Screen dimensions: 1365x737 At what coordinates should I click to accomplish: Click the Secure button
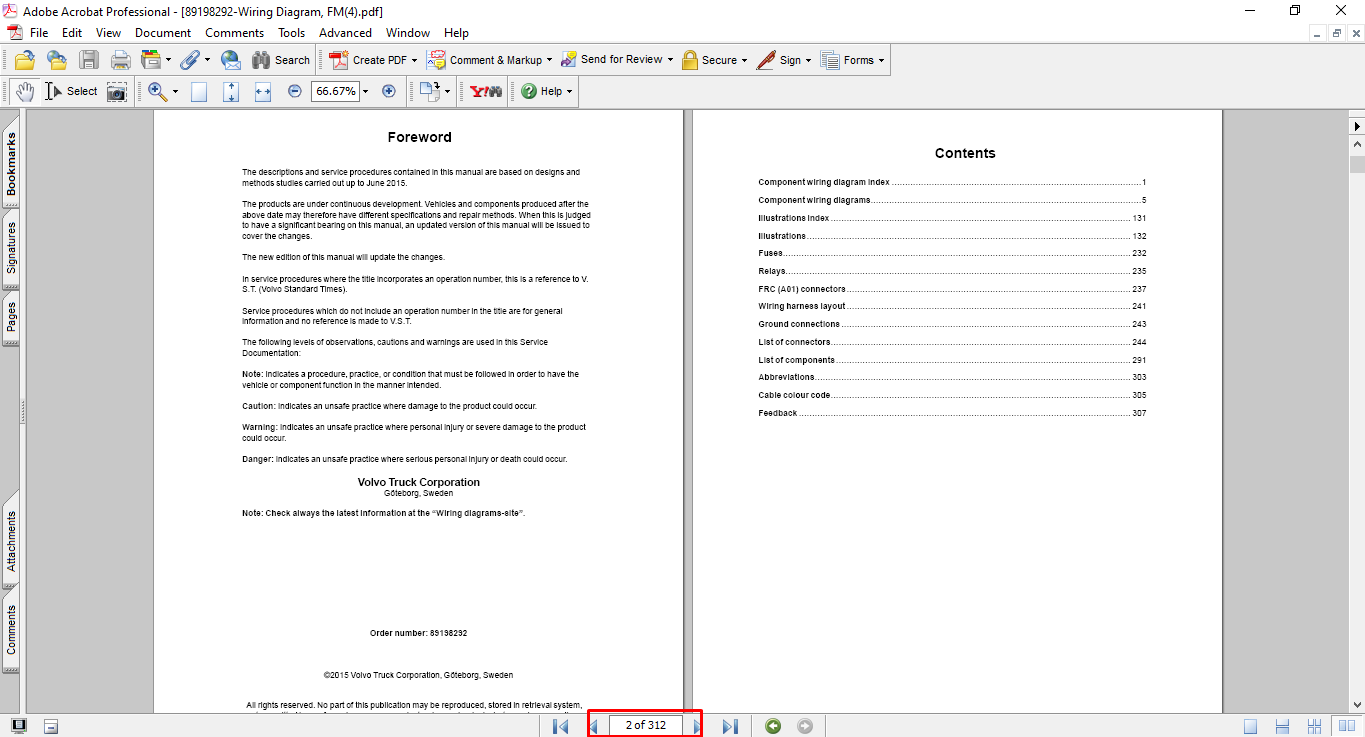tap(714, 60)
